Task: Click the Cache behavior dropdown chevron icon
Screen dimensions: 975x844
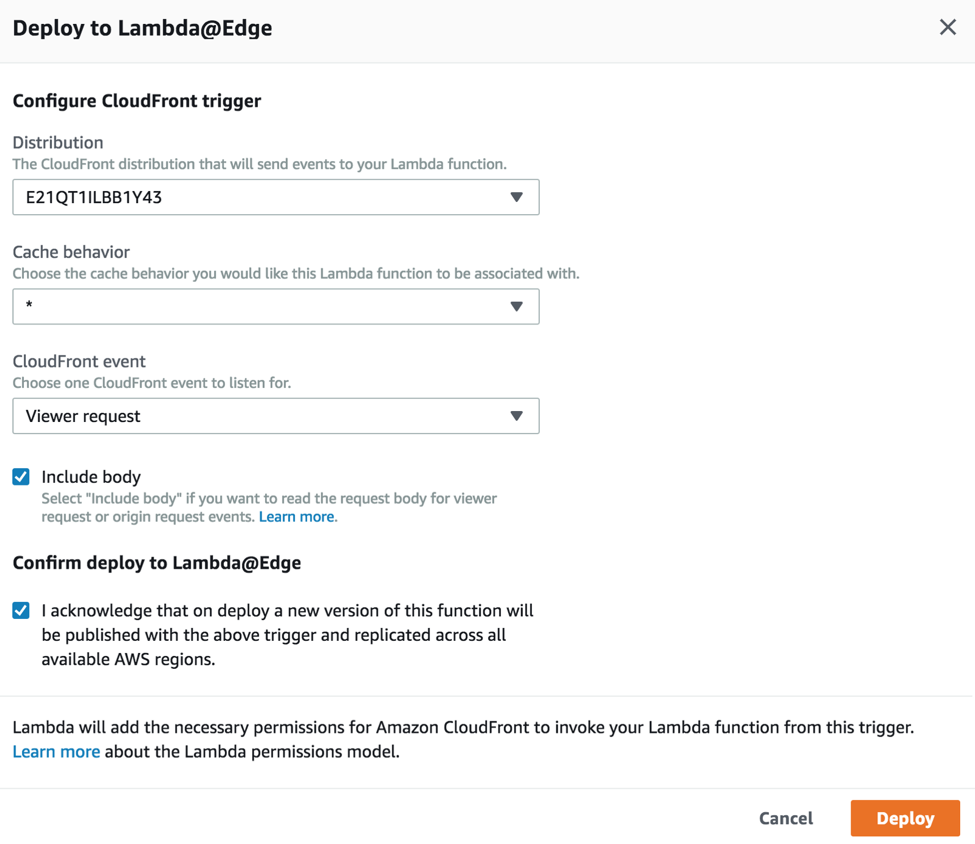Action: (518, 306)
